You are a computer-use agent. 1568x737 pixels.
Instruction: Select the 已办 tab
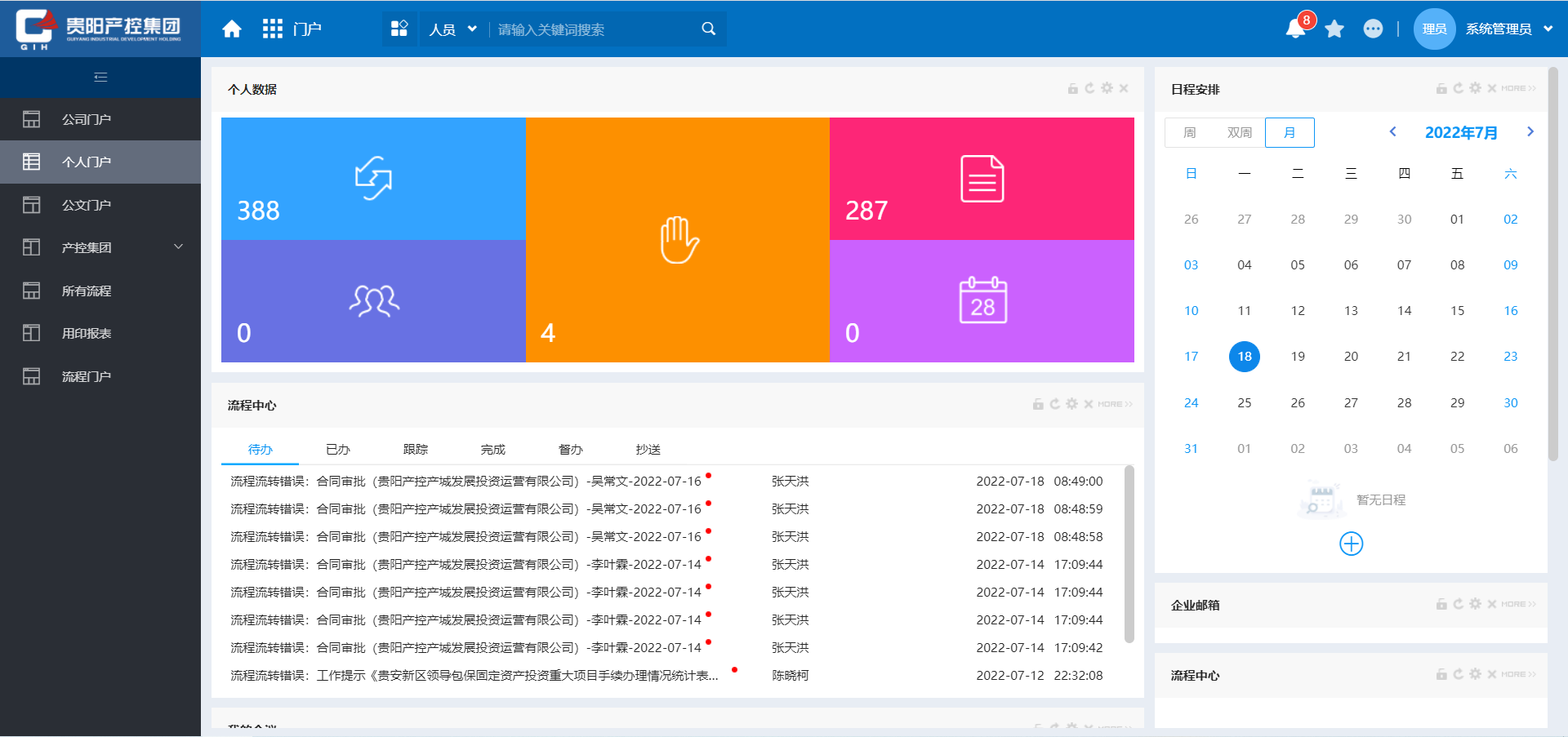(x=338, y=450)
